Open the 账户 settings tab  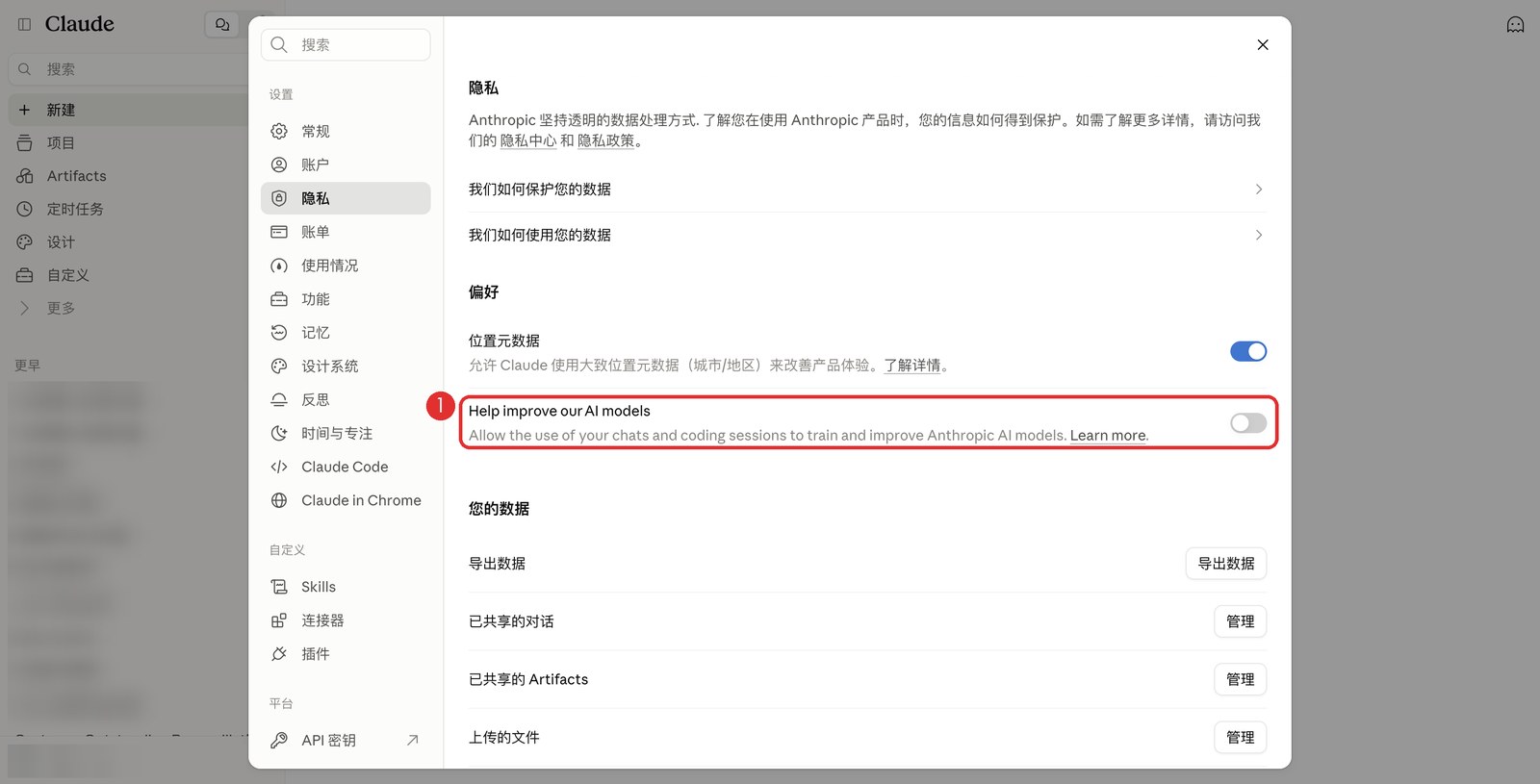click(x=346, y=164)
